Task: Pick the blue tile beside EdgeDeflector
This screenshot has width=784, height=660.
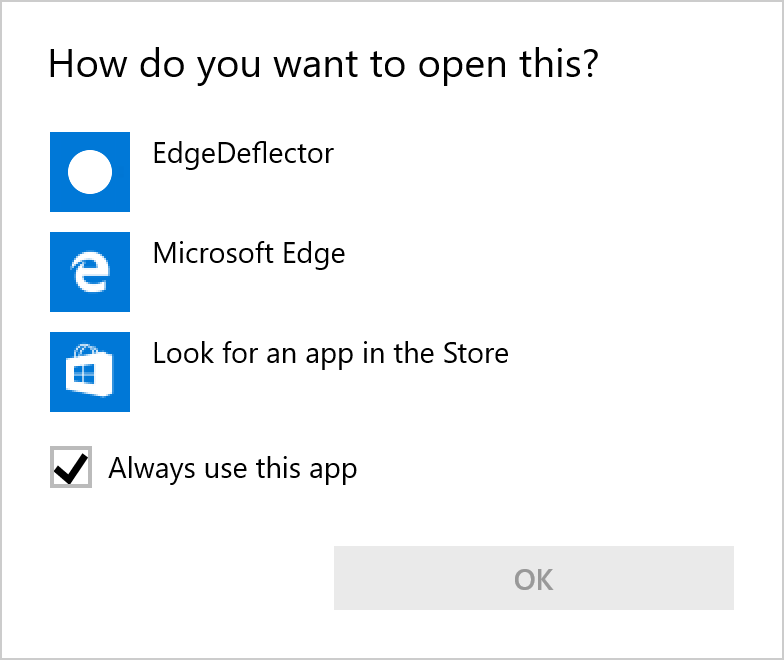Action: coord(90,172)
